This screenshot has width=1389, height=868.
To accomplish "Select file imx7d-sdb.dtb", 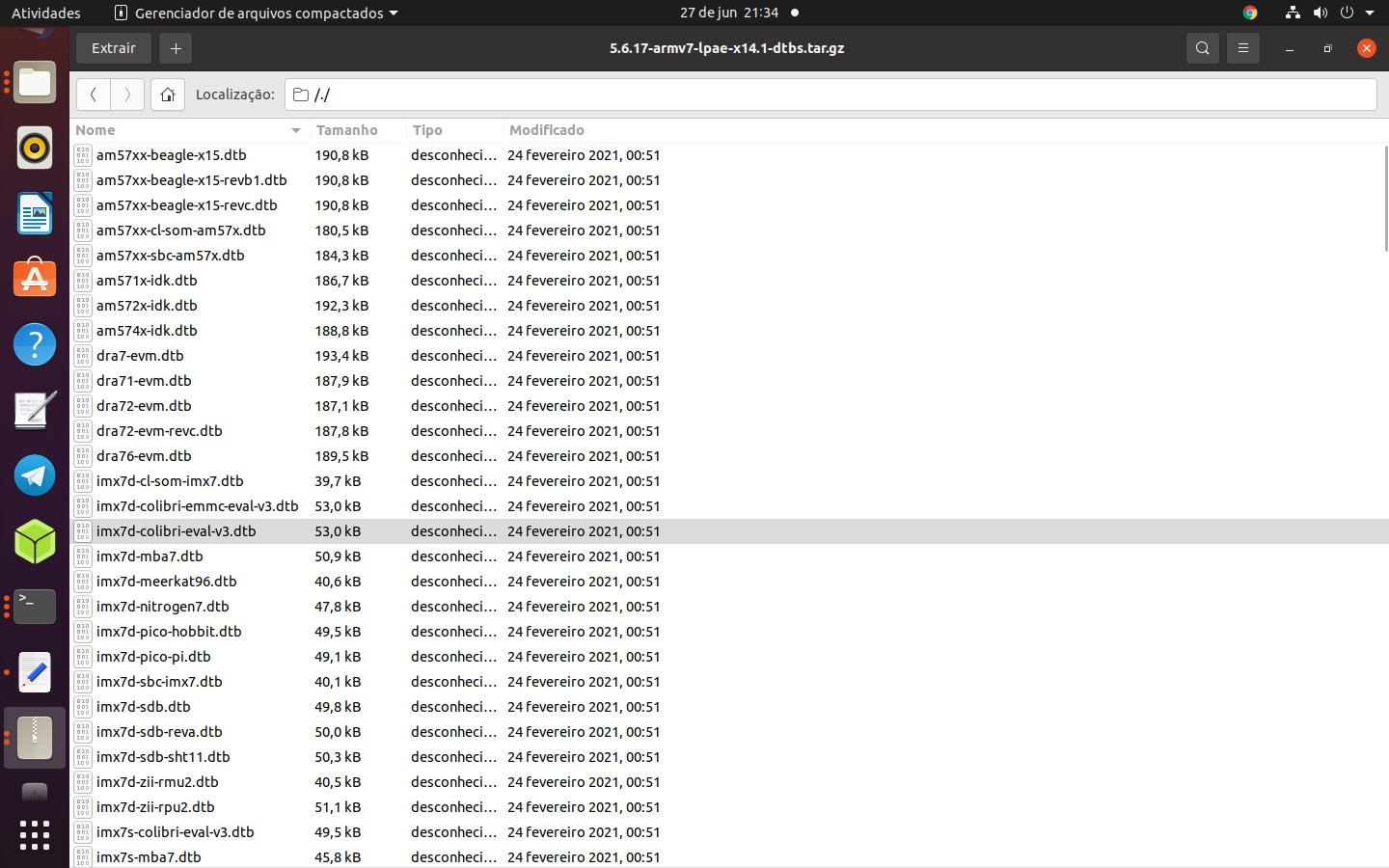I will point(730,707).
